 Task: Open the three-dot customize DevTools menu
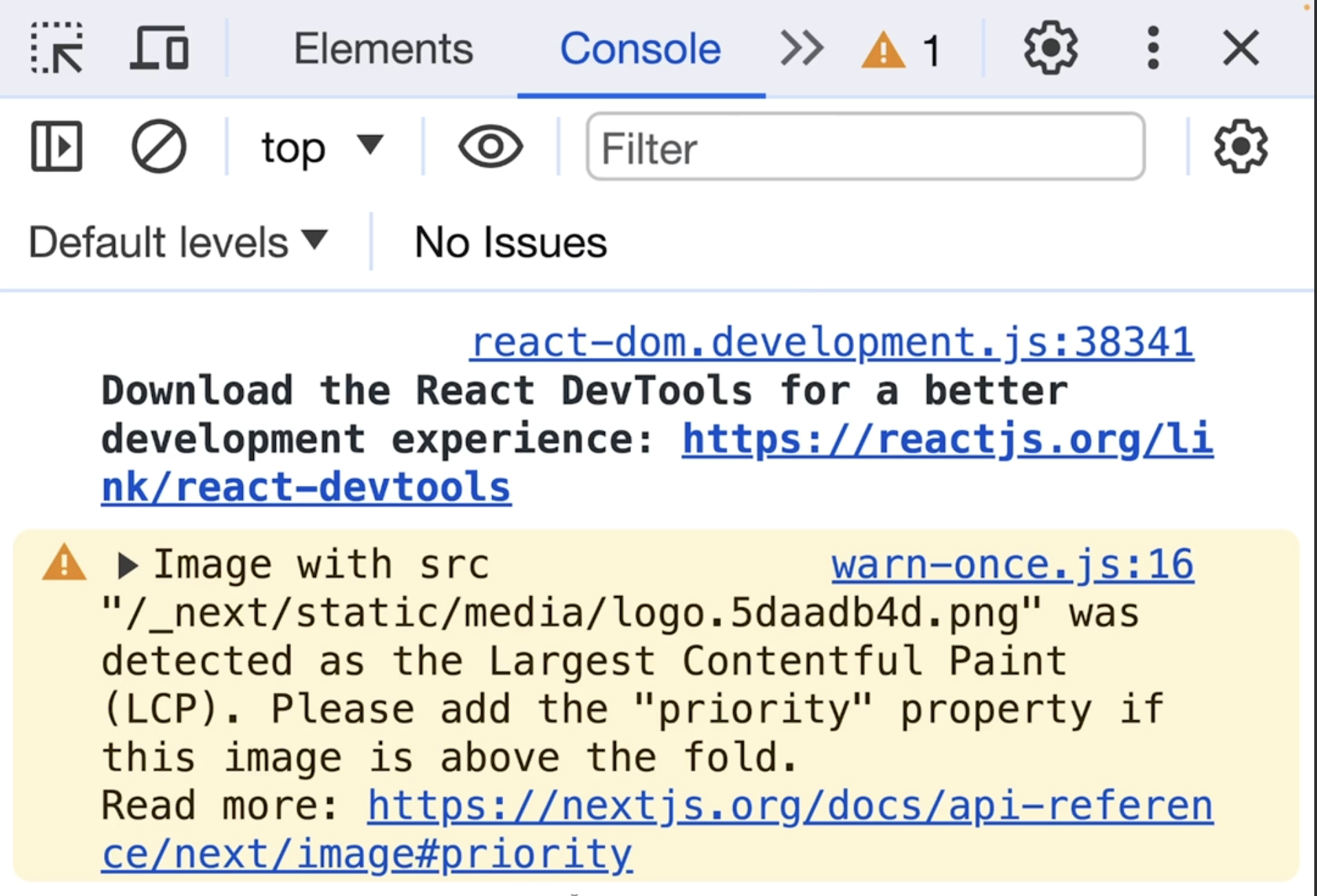click(x=1153, y=48)
